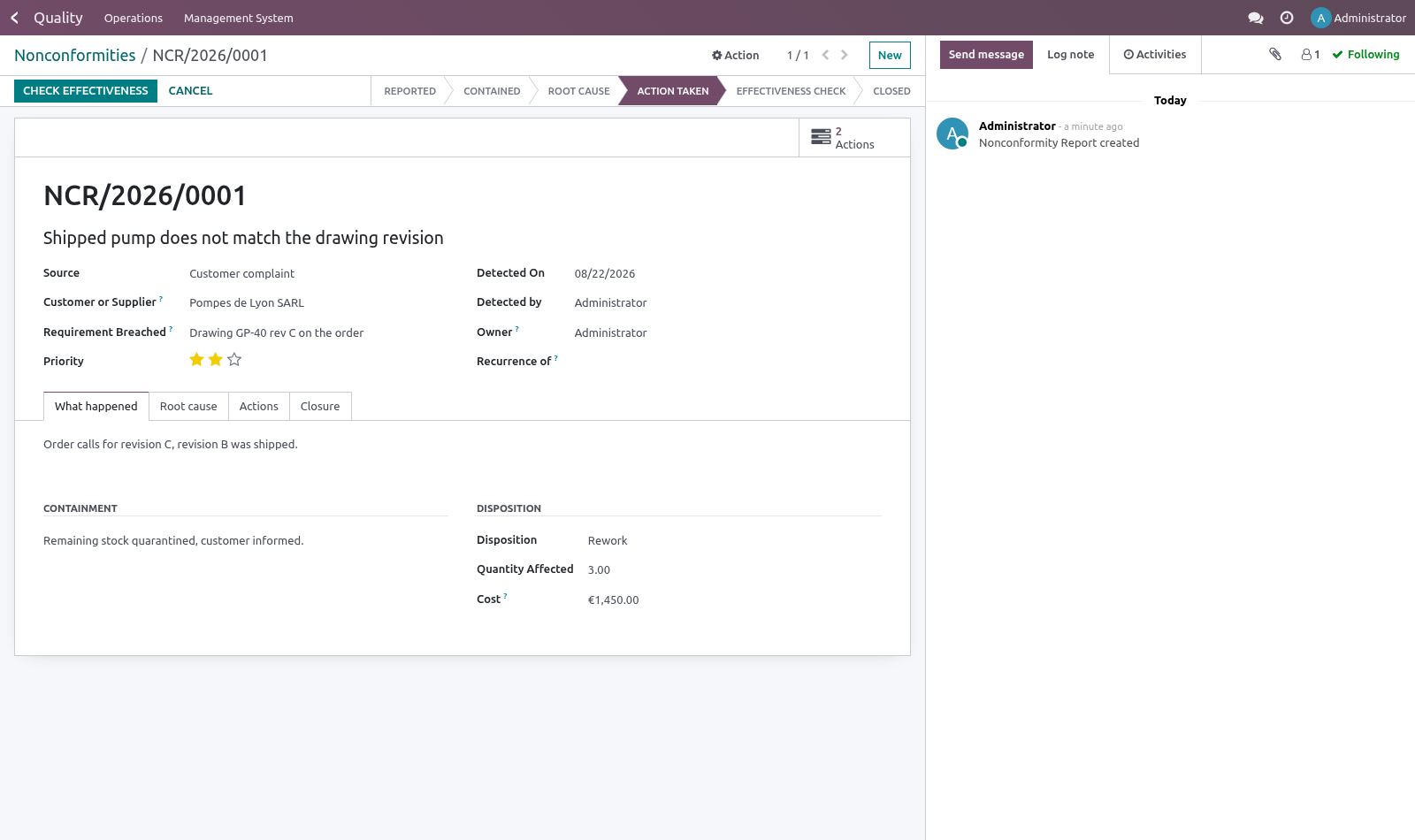This screenshot has width=1415, height=840.
Task: Go to the previous record arrow
Action: click(825, 55)
